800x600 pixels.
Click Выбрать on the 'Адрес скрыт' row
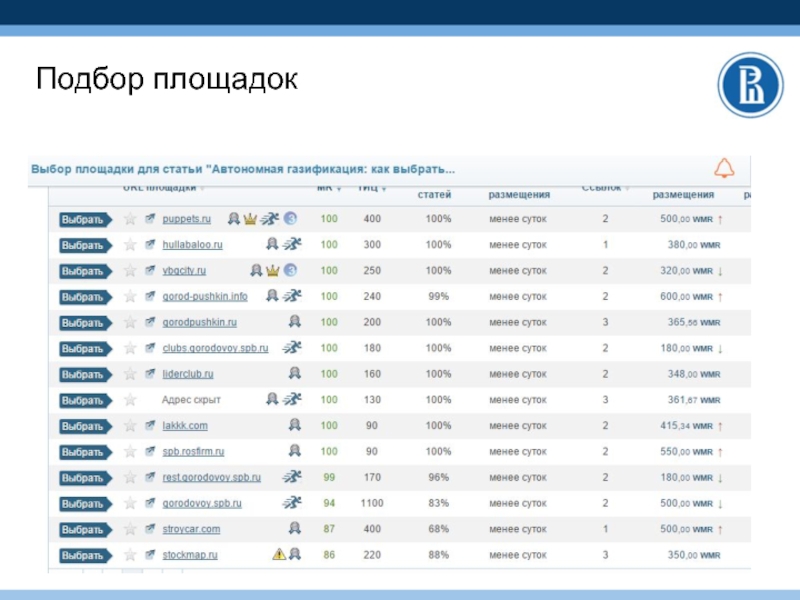coord(85,401)
